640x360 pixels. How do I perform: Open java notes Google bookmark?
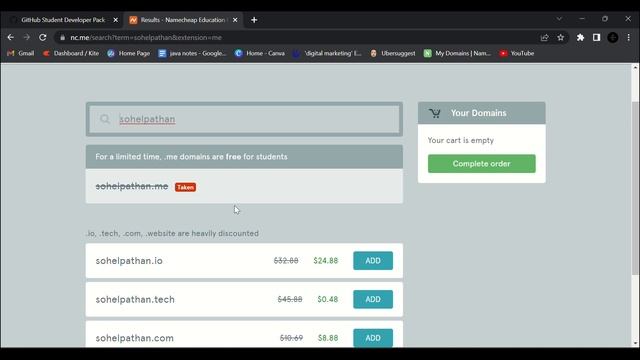[x=192, y=53]
